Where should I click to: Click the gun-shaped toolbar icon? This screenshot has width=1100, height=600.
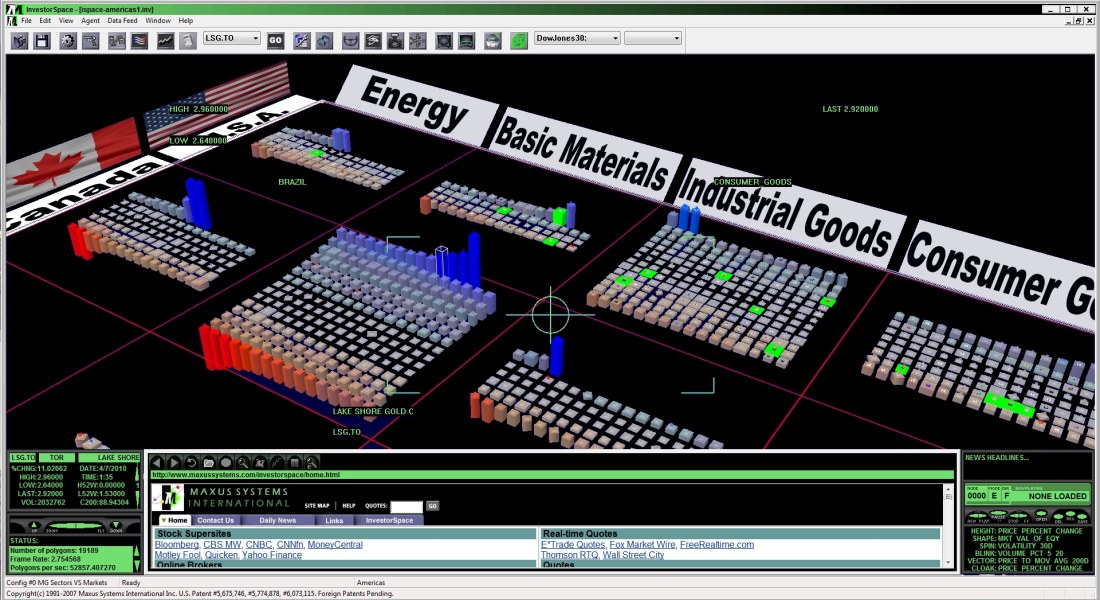click(x=90, y=41)
